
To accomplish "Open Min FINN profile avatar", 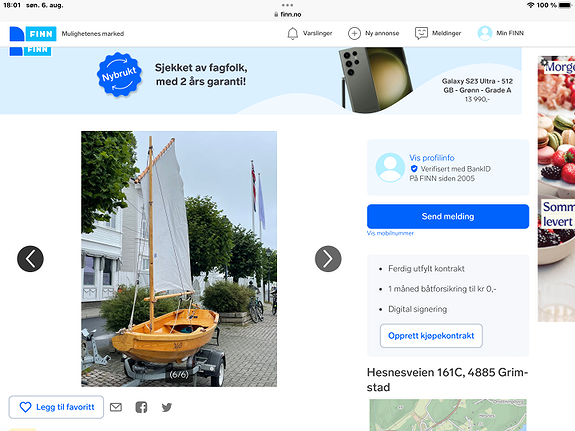I will coord(484,33).
